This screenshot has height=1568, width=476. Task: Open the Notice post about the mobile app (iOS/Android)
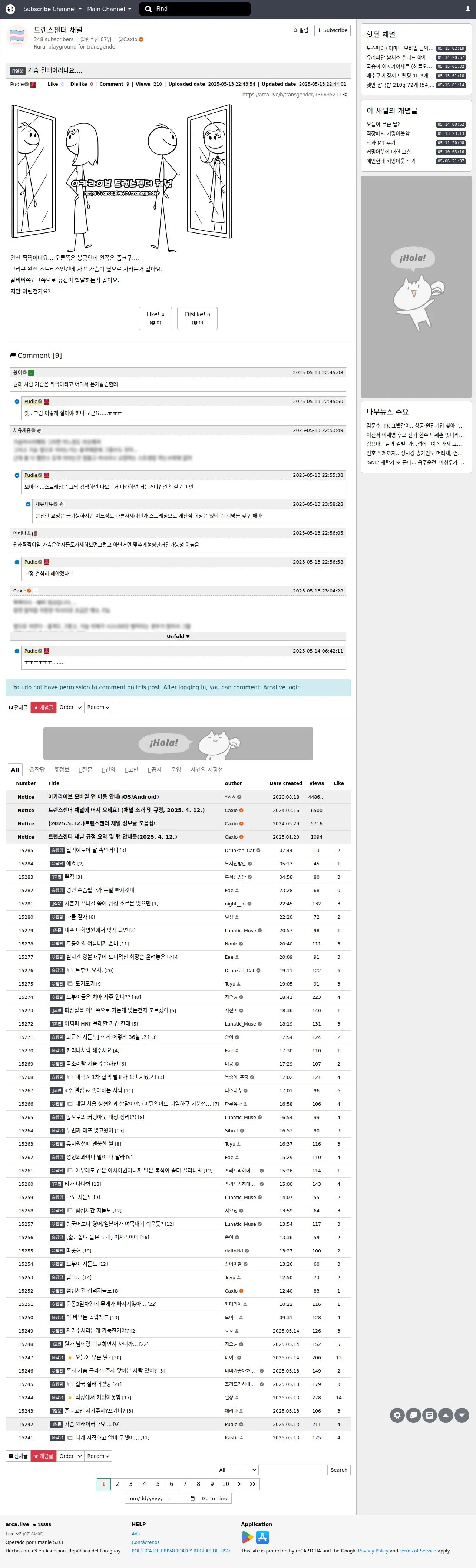click(x=103, y=797)
